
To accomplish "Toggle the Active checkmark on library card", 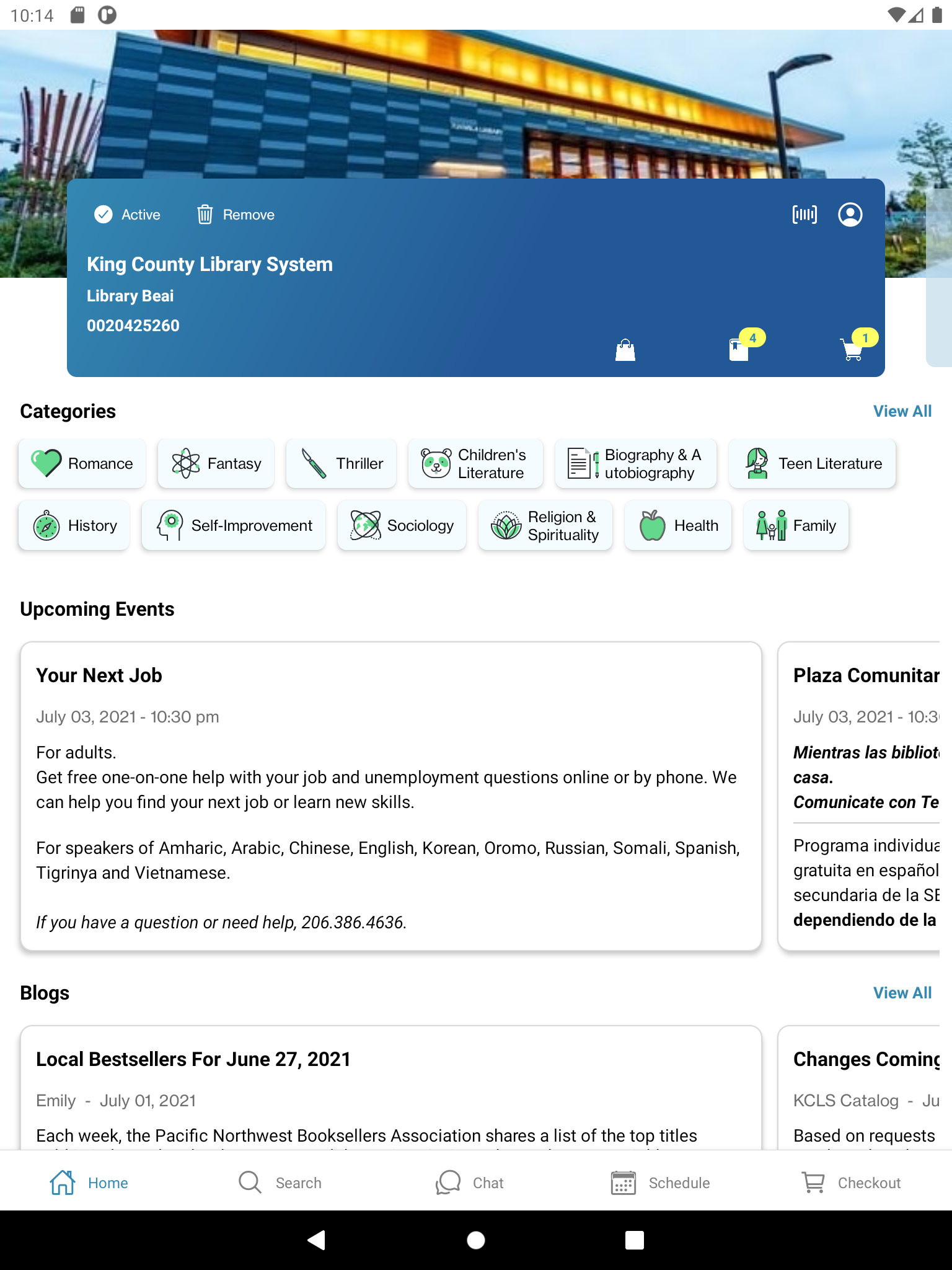I will [x=103, y=215].
